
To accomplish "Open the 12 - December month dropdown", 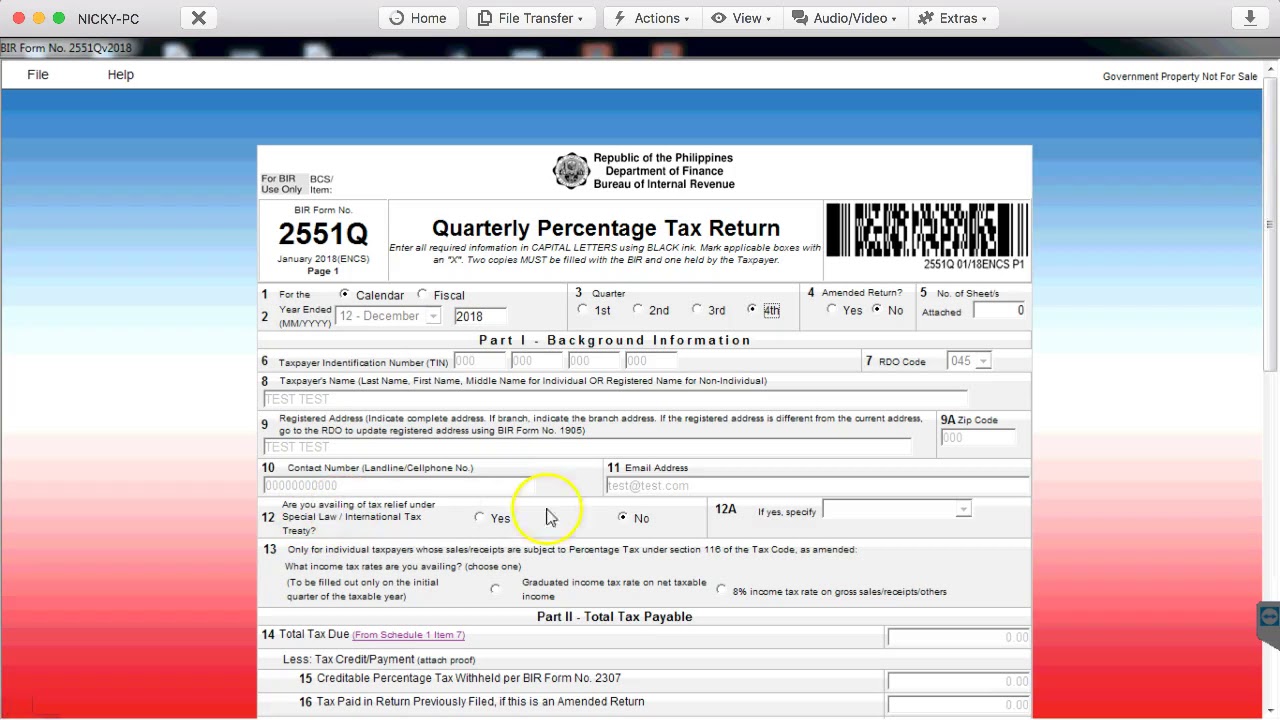I will (388, 316).
